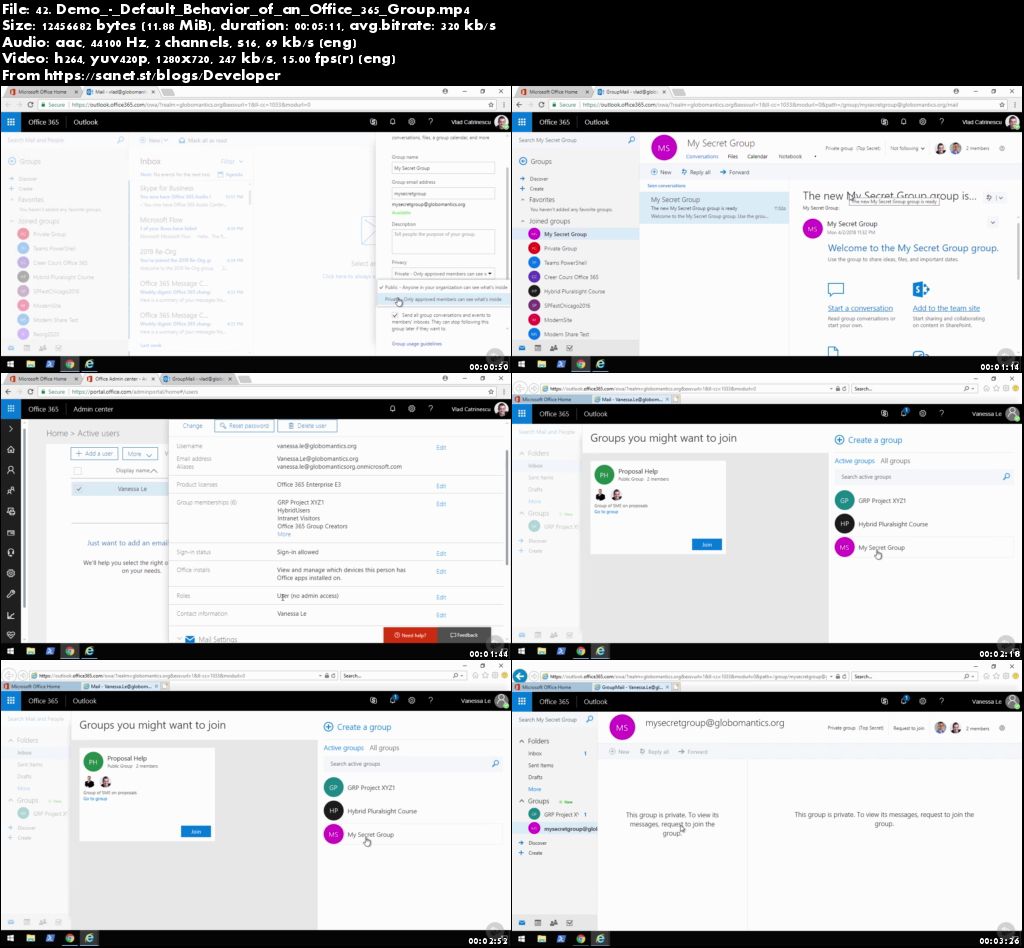Select Hybrid Pluralsight Course in 00:02:18 groups list

click(923, 524)
